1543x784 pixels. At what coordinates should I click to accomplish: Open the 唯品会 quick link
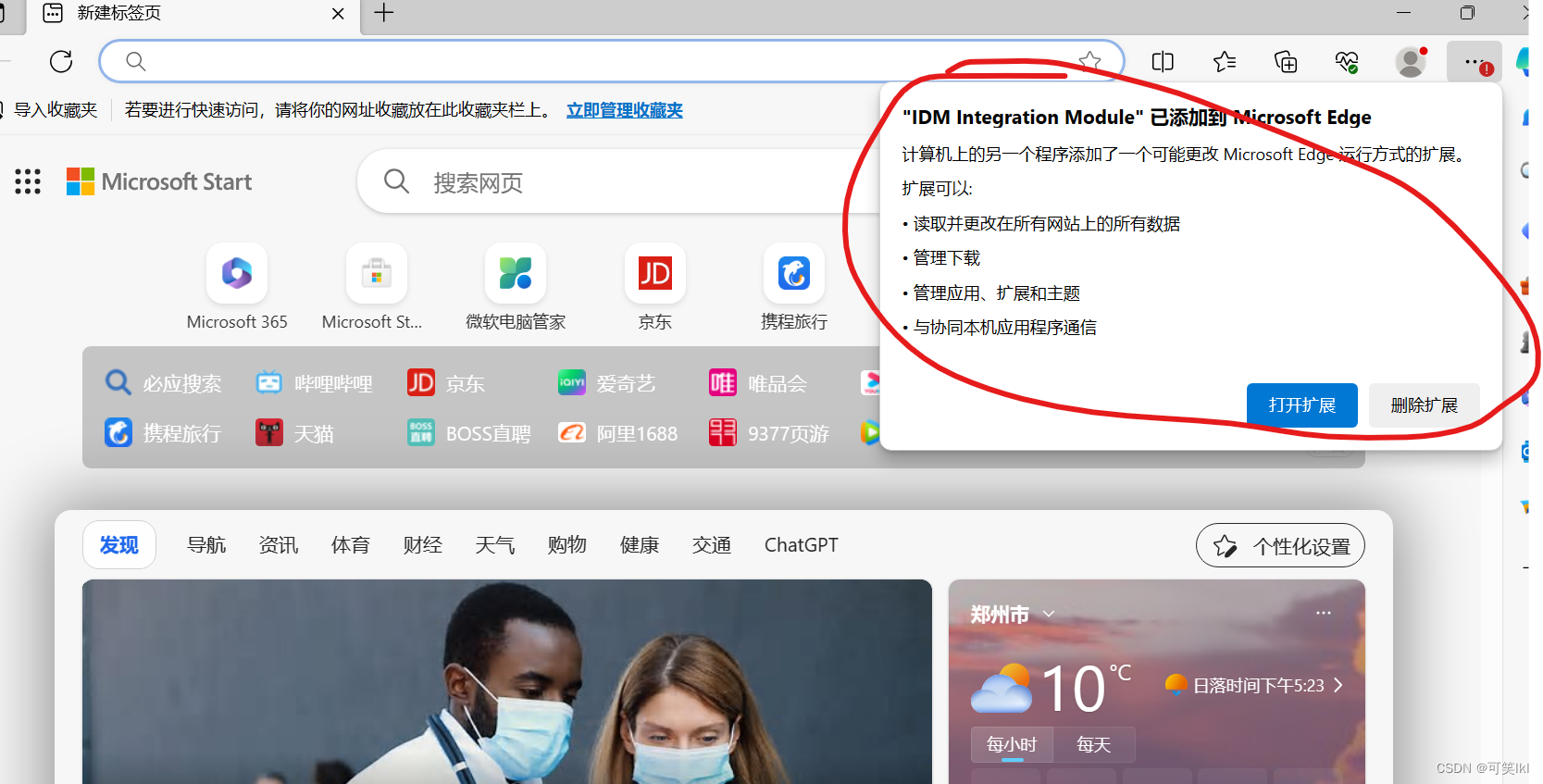[758, 383]
